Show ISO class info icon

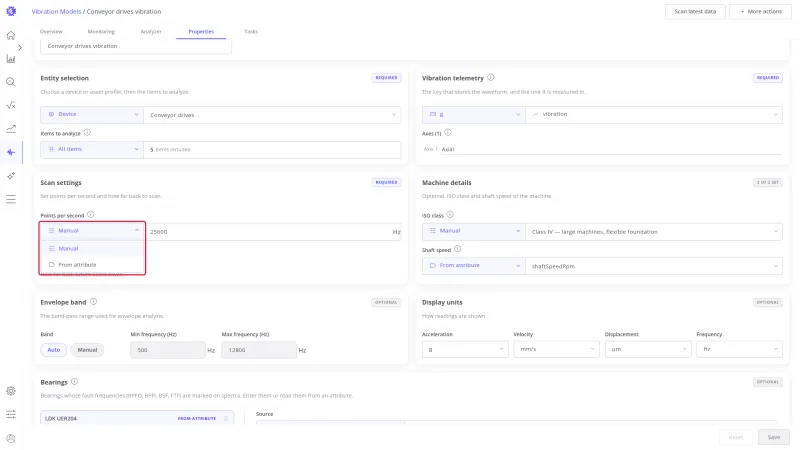[x=449, y=215]
